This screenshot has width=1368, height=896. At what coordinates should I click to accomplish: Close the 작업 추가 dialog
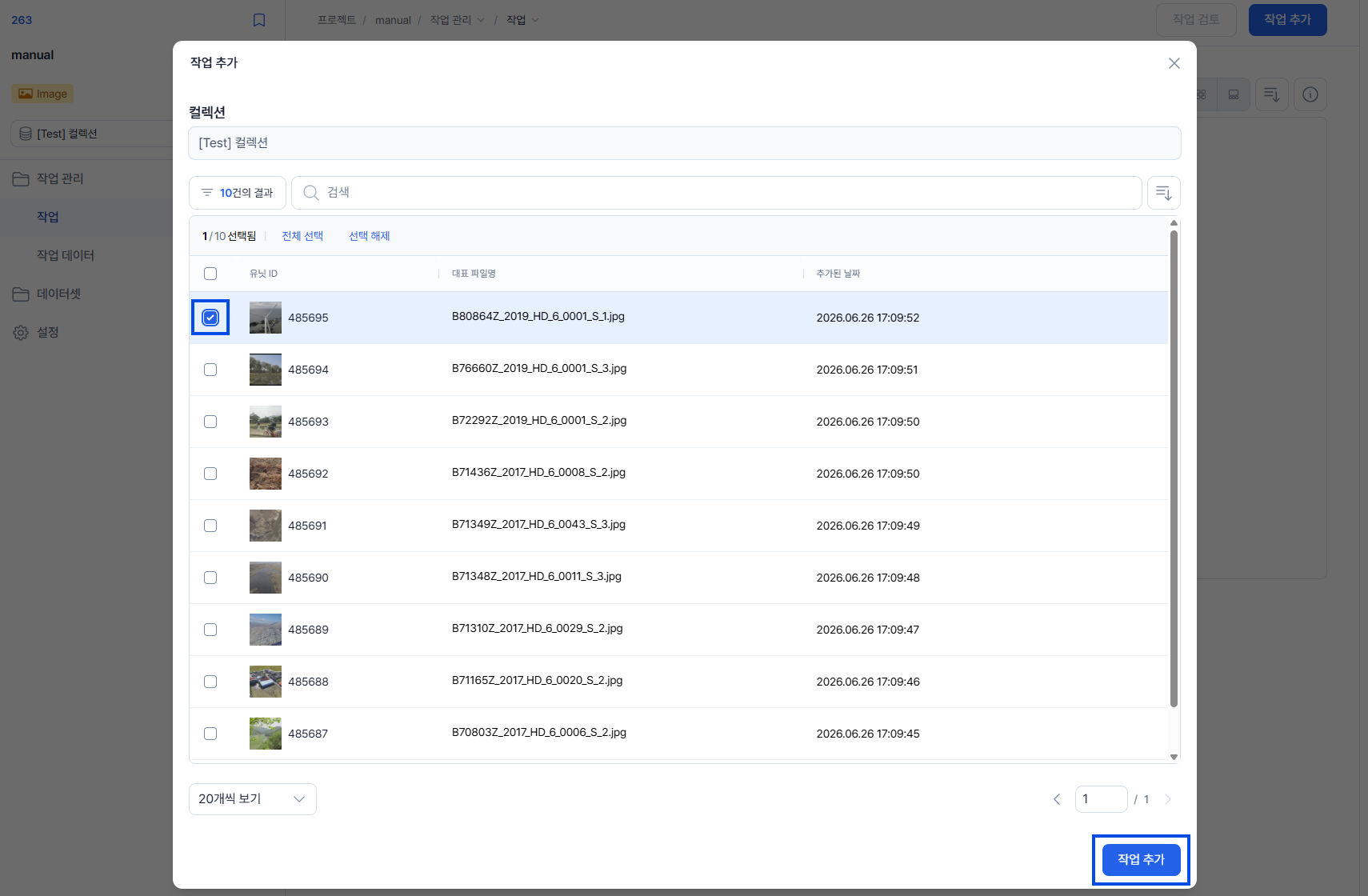(1174, 63)
